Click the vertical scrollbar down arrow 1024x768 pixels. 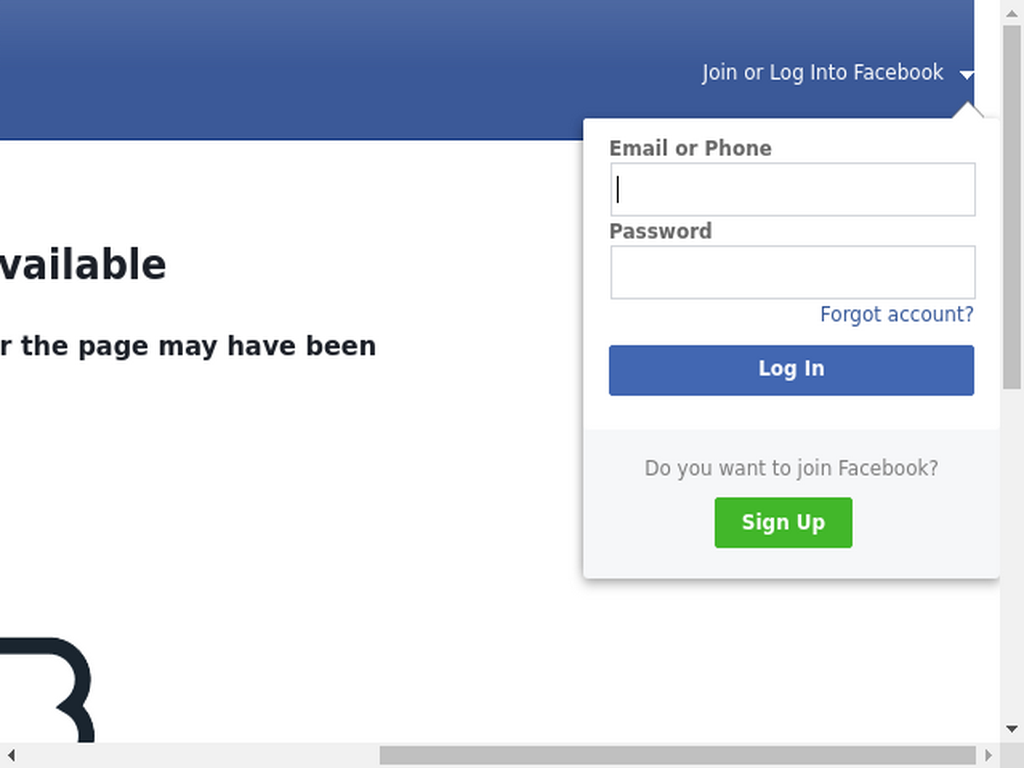[1012, 728]
